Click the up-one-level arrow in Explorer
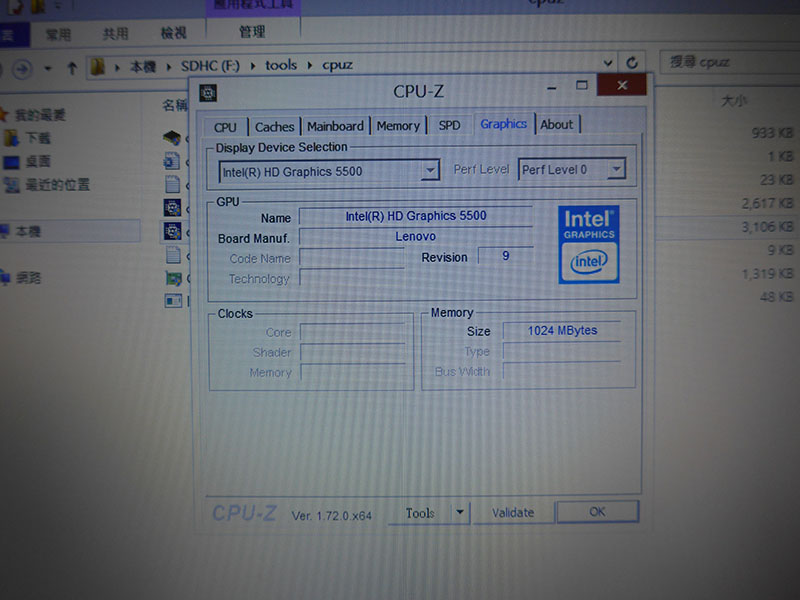 [x=72, y=68]
